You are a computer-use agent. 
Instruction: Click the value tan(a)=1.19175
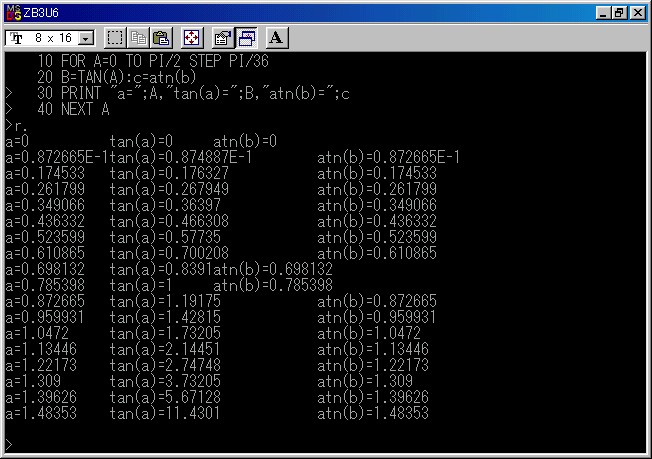click(165, 301)
